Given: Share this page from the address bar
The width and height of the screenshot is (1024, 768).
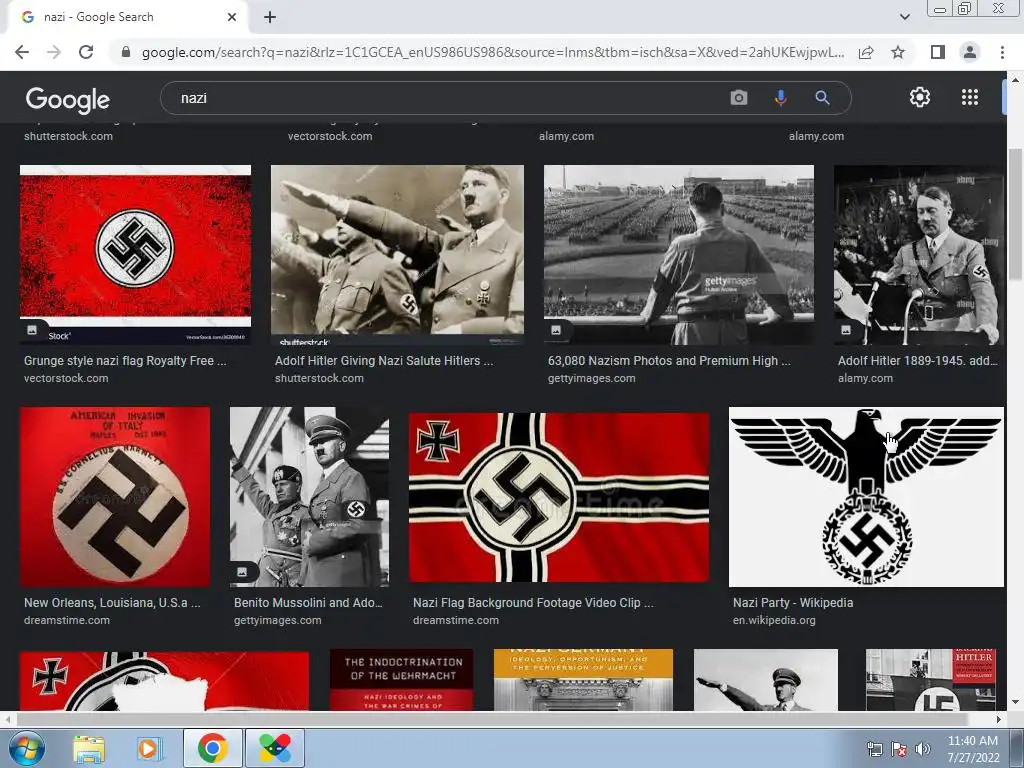Looking at the screenshot, I should pyautogui.click(x=866, y=52).
